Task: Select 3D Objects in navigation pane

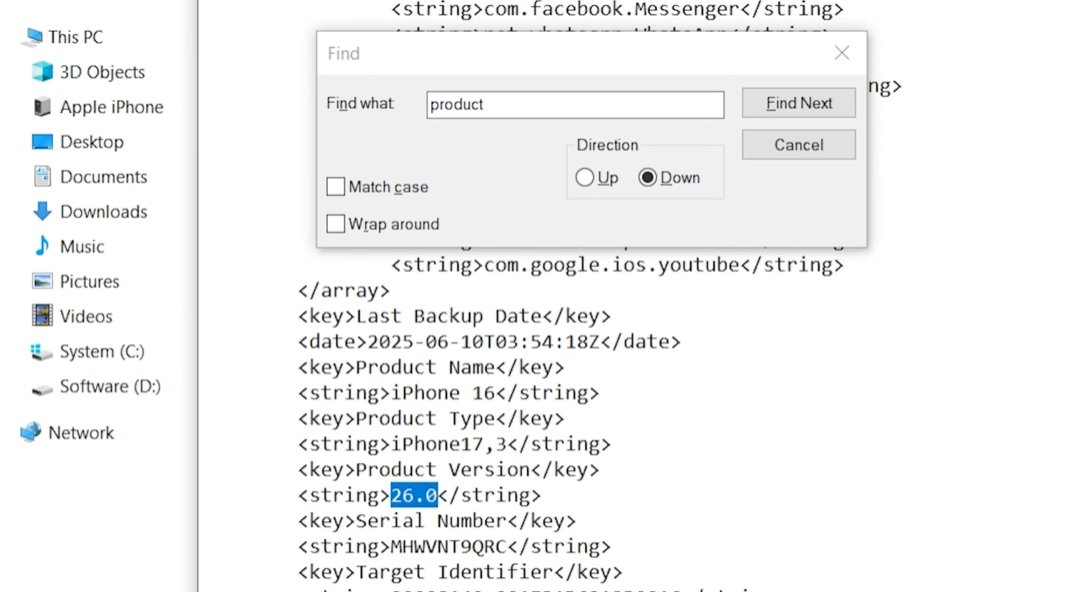Action: click(x=103, y=72)
